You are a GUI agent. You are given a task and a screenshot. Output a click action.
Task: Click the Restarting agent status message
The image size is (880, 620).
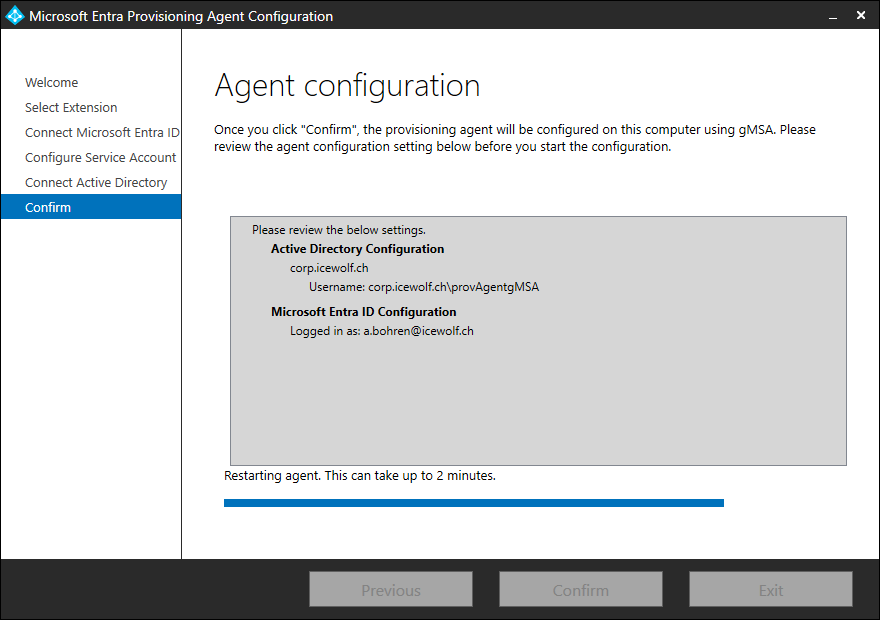359,476
